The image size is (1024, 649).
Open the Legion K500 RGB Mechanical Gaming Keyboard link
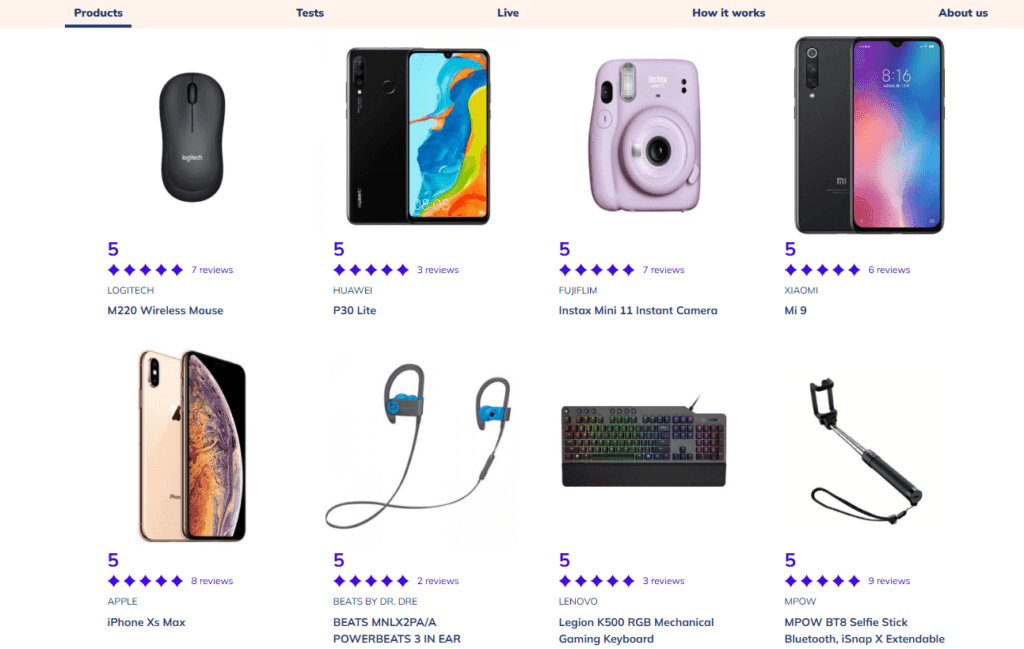point(637,629)
